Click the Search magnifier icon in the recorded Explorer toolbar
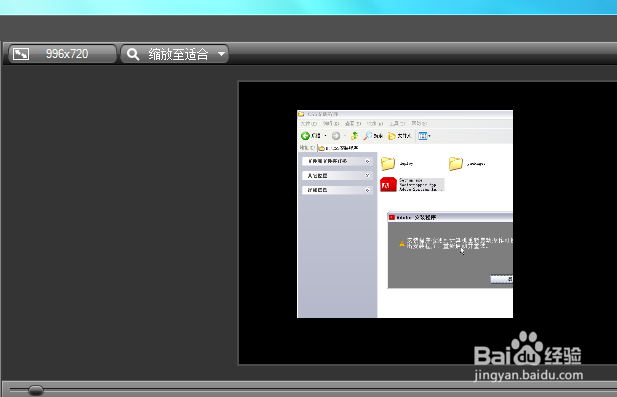 tap(368, 136)
